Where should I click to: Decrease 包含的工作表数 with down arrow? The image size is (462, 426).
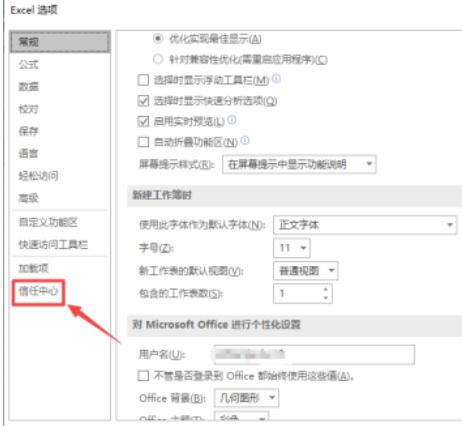[x=326, y=298]
